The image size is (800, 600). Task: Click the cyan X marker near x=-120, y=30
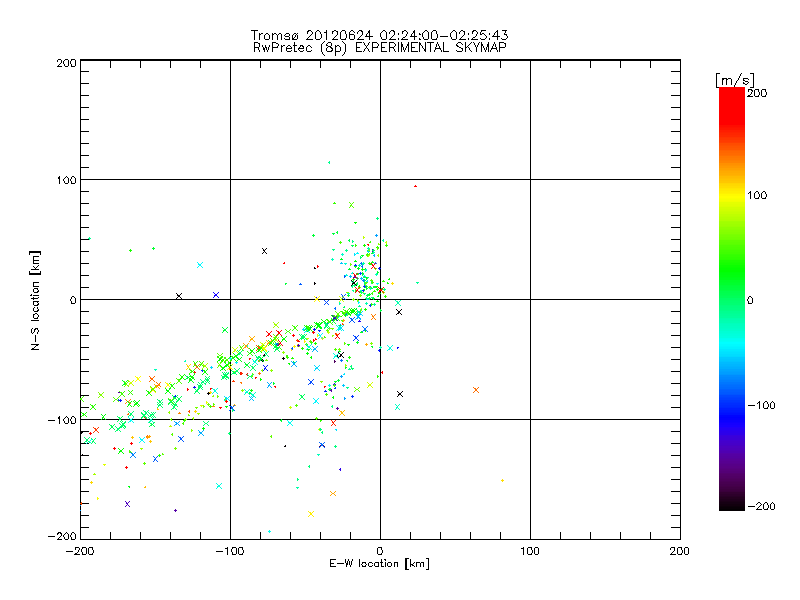(200, 265)
